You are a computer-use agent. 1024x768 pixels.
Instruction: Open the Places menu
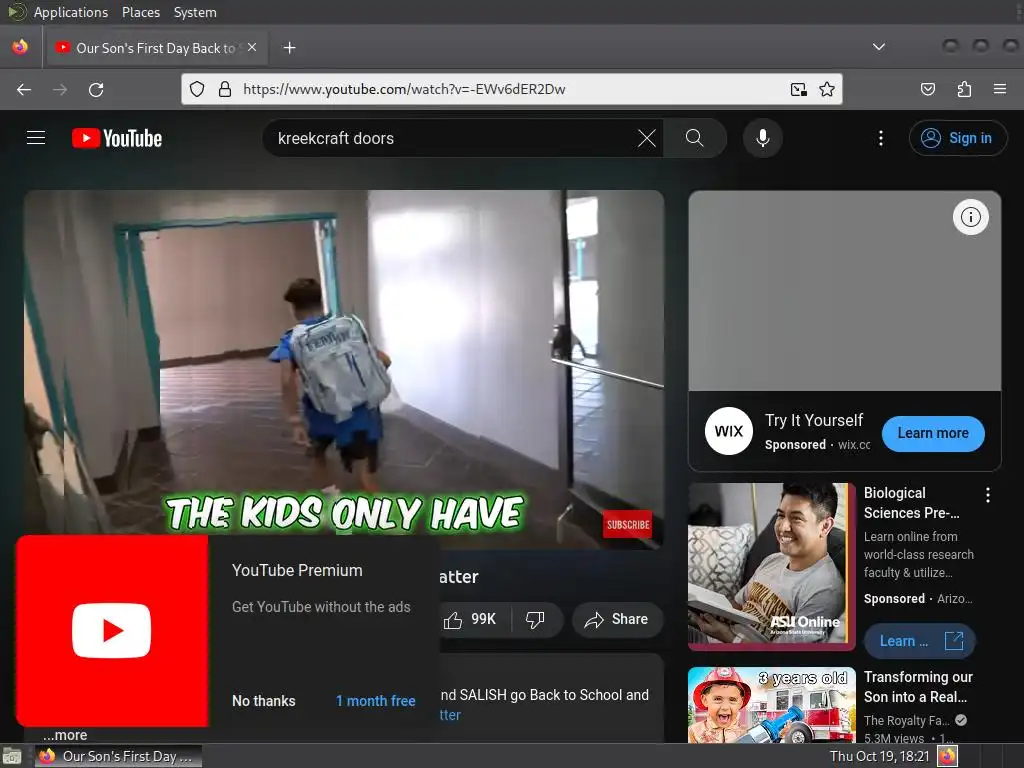(x=141, y=12)
